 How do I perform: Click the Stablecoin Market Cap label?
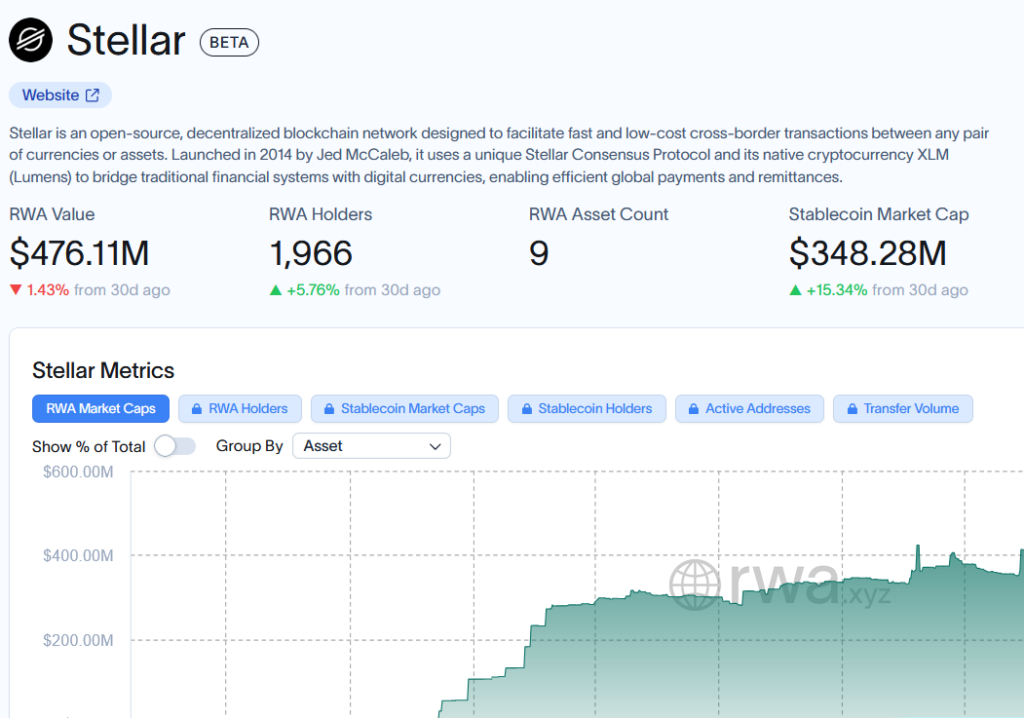878,214
